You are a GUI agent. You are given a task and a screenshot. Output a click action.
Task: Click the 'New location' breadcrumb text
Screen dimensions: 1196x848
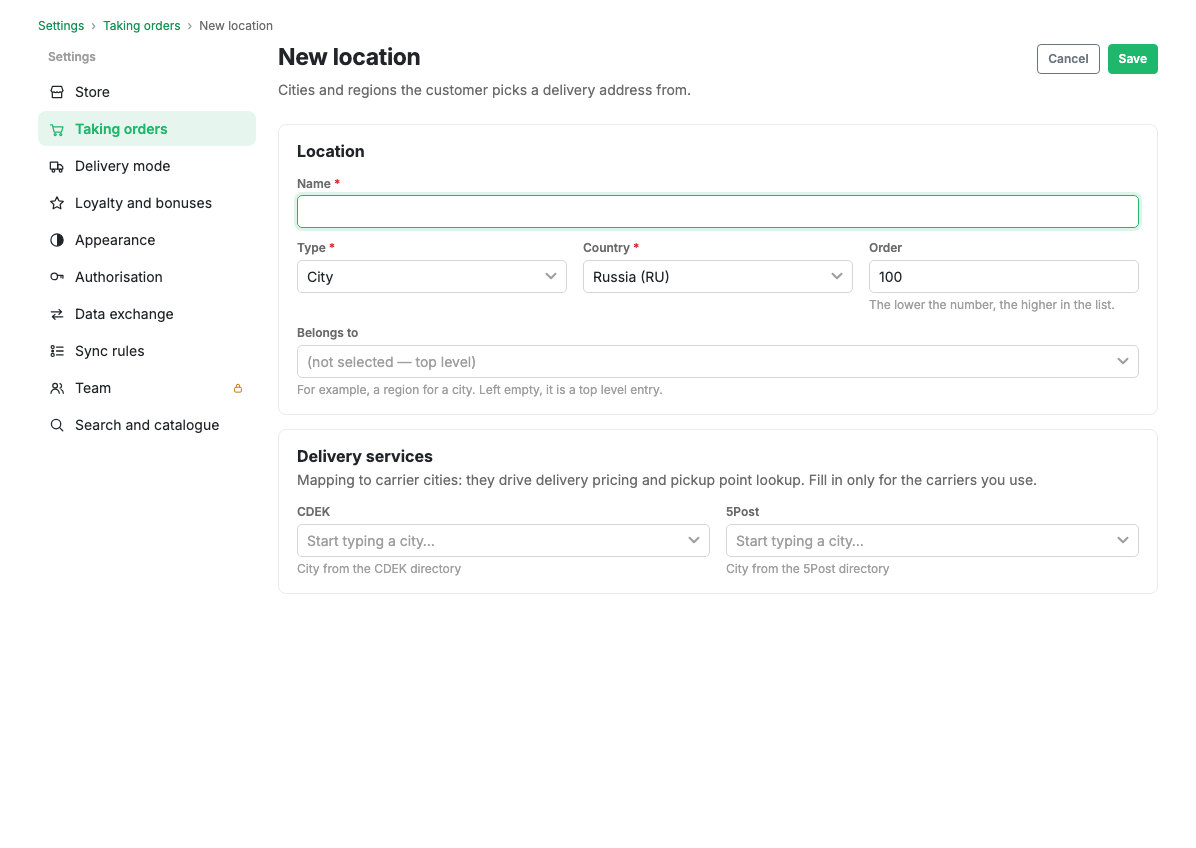[236, 26]
